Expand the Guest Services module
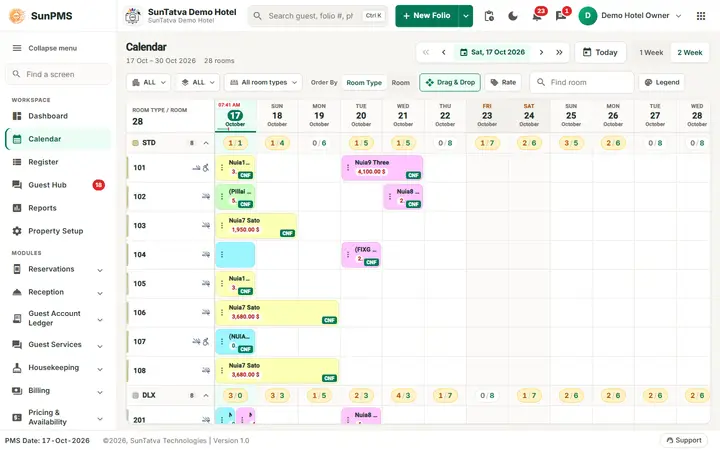This screenshot has height=450, width=720. pos(58,344)
